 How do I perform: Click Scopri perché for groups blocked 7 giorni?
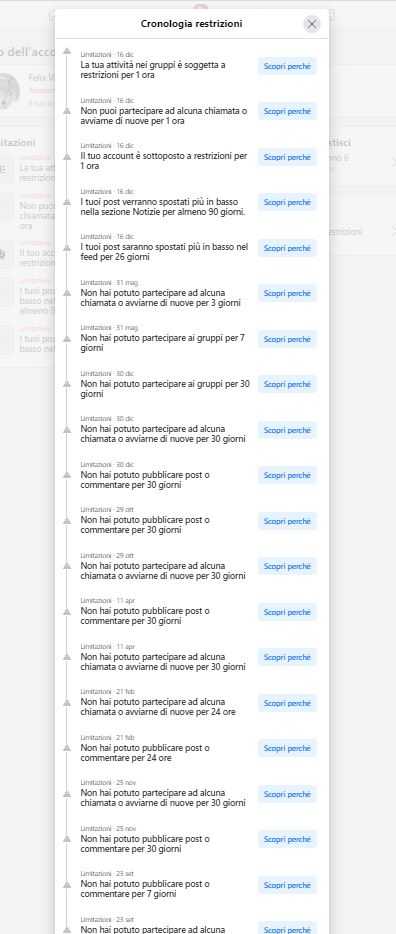[287, 339]
